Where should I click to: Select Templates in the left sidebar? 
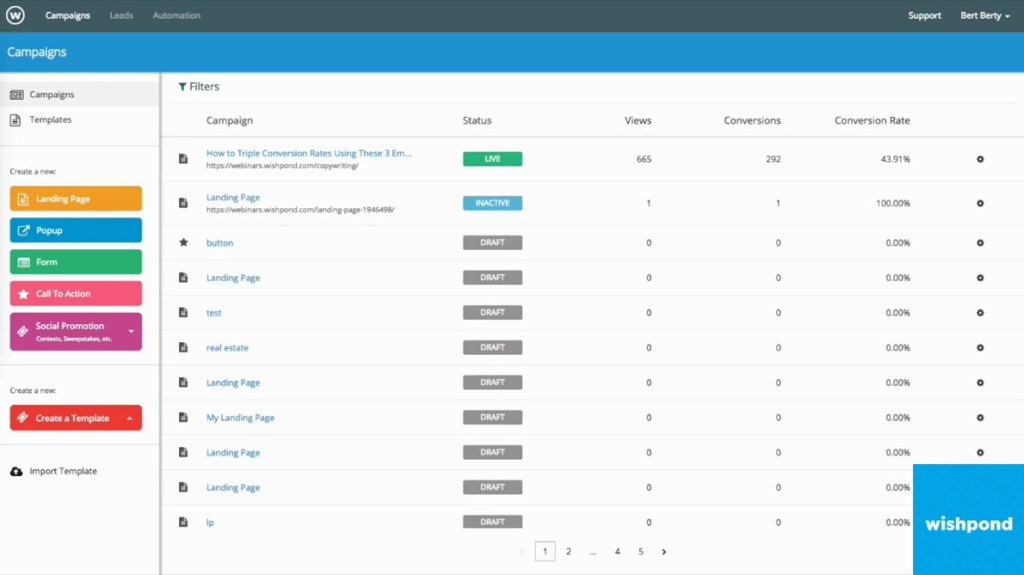tap(80, 120)
